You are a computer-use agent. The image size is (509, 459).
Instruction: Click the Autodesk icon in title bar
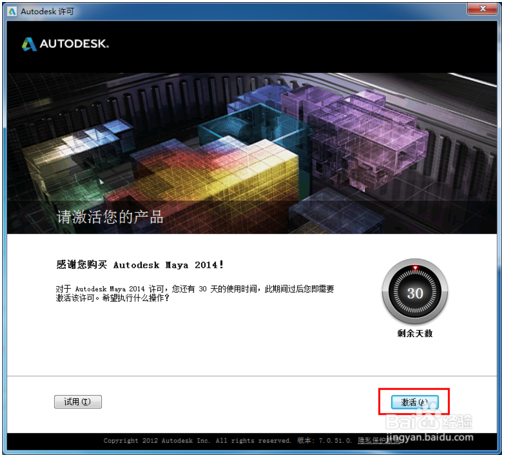pos(13,12)
